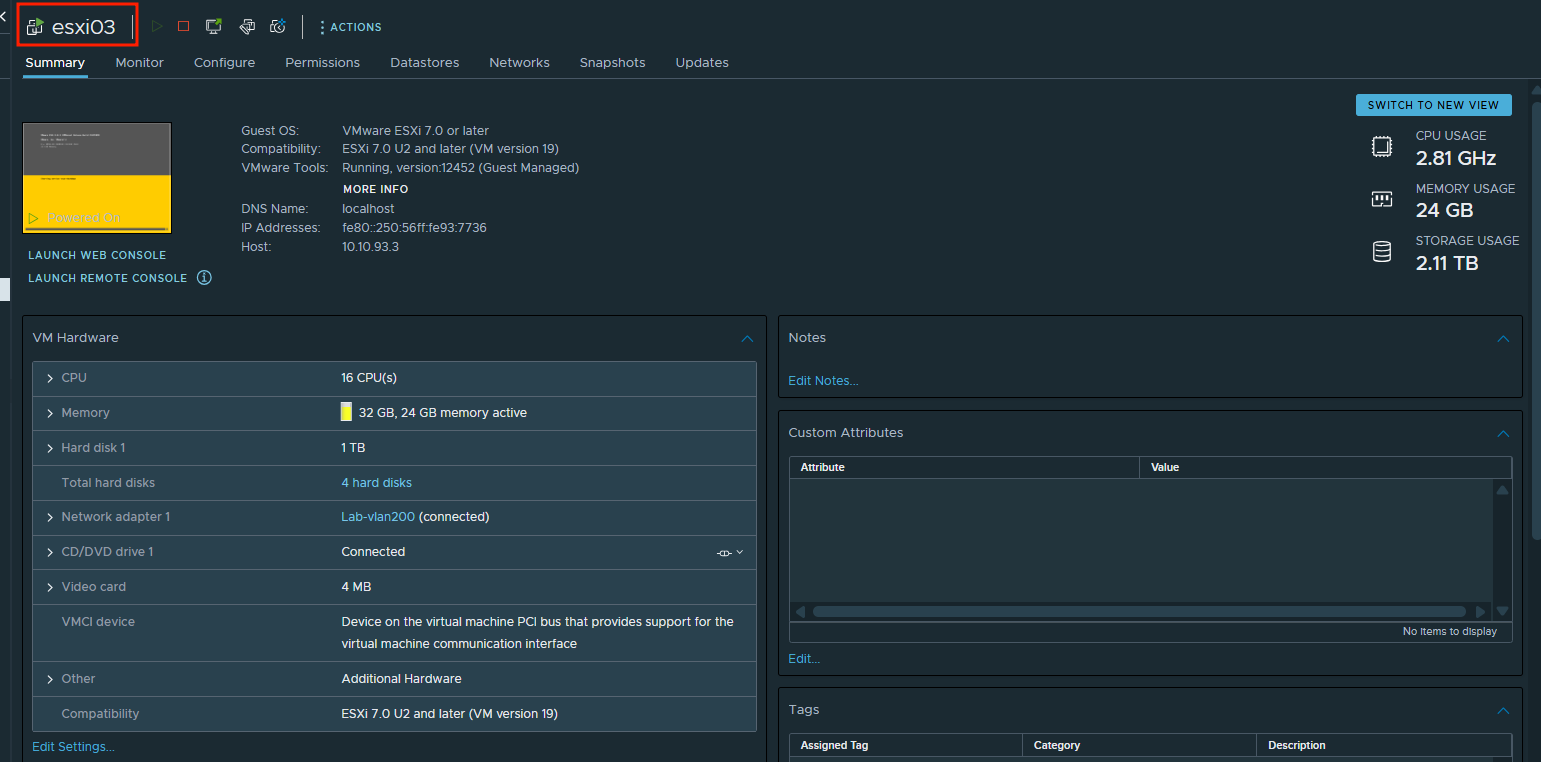Click the Switch to New View button
This screenshot has height=762, width=1541.
1433,105
